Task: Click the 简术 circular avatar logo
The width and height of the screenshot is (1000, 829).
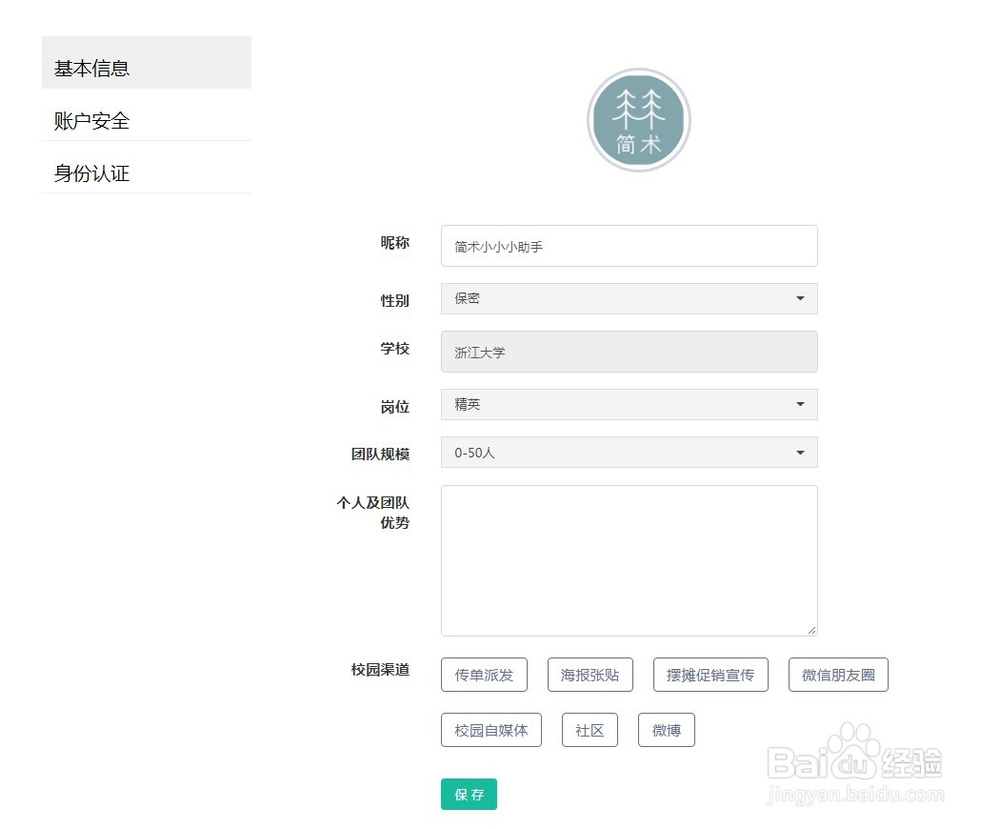Action: click(x=639, y=119)
